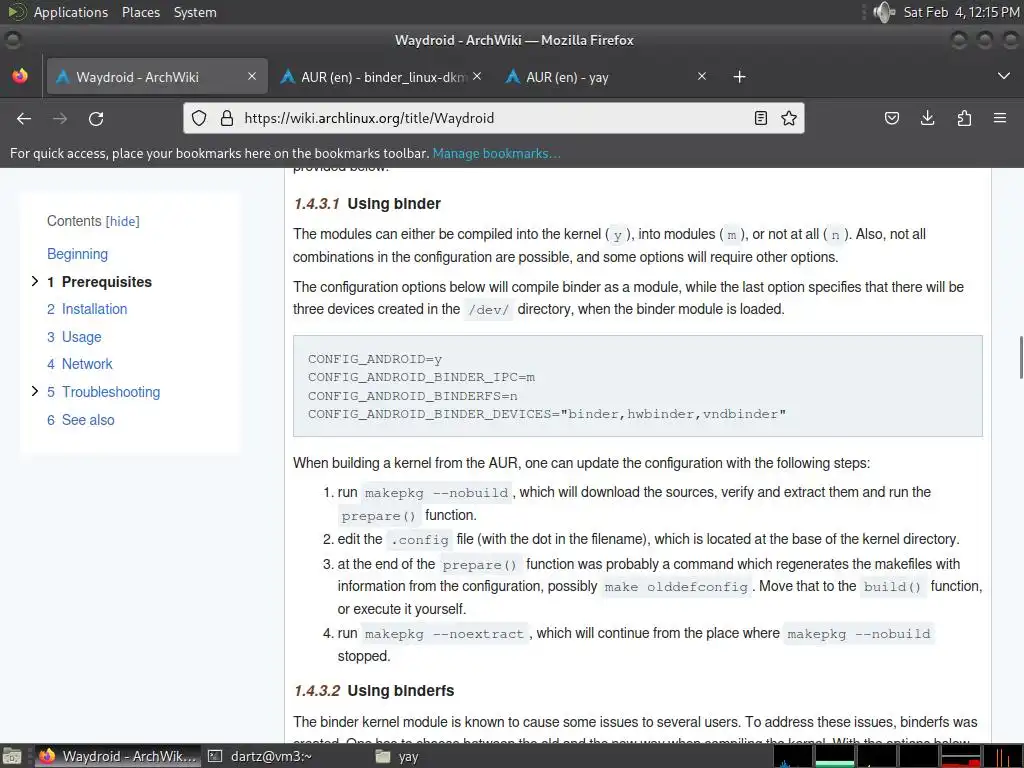1024x768 pixels.
Task: Toggle reader view icon in address bar
Action: 761,118
